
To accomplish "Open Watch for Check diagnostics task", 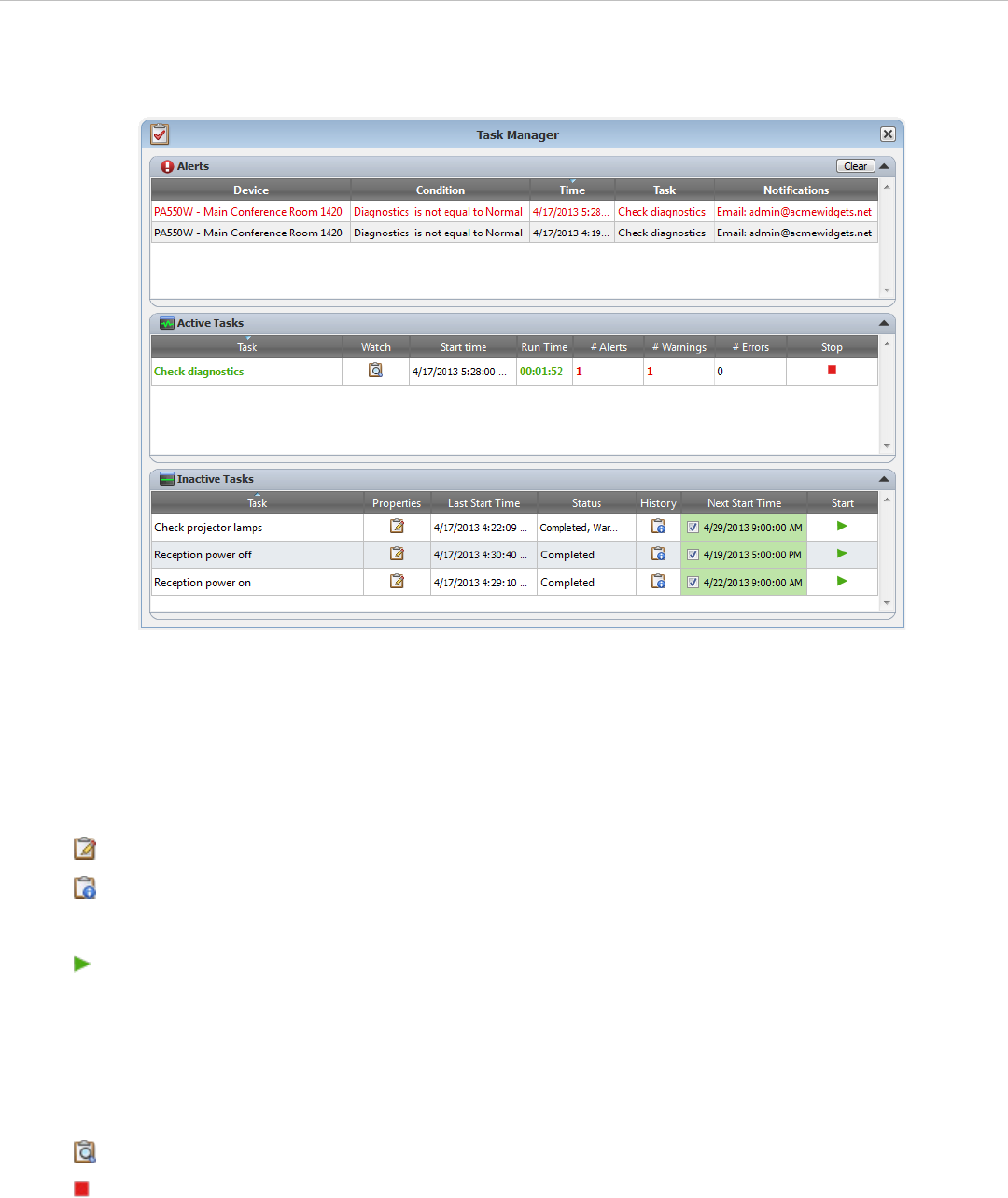I will point(375,371).
